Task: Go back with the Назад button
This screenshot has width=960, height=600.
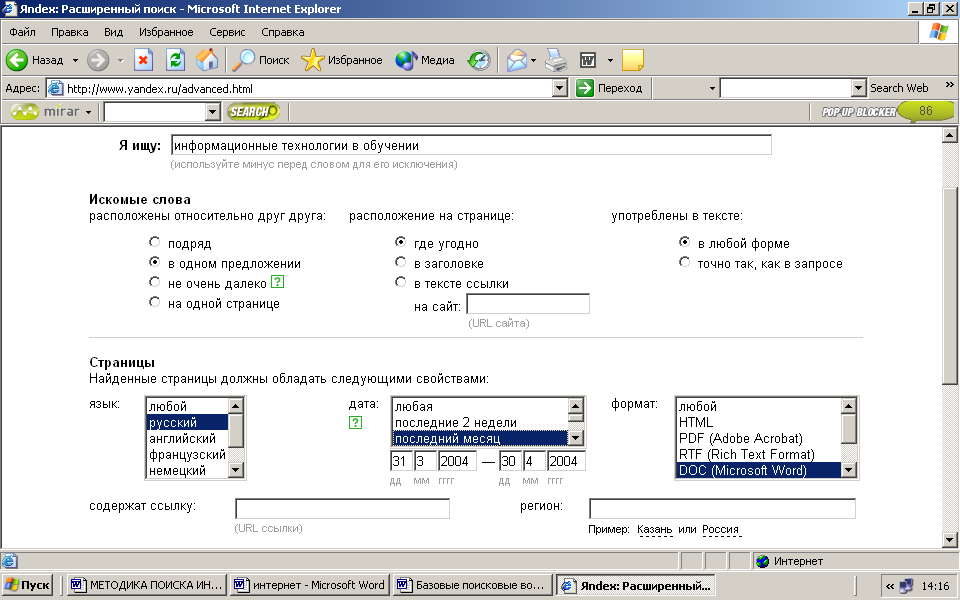Action: (34, 60)
